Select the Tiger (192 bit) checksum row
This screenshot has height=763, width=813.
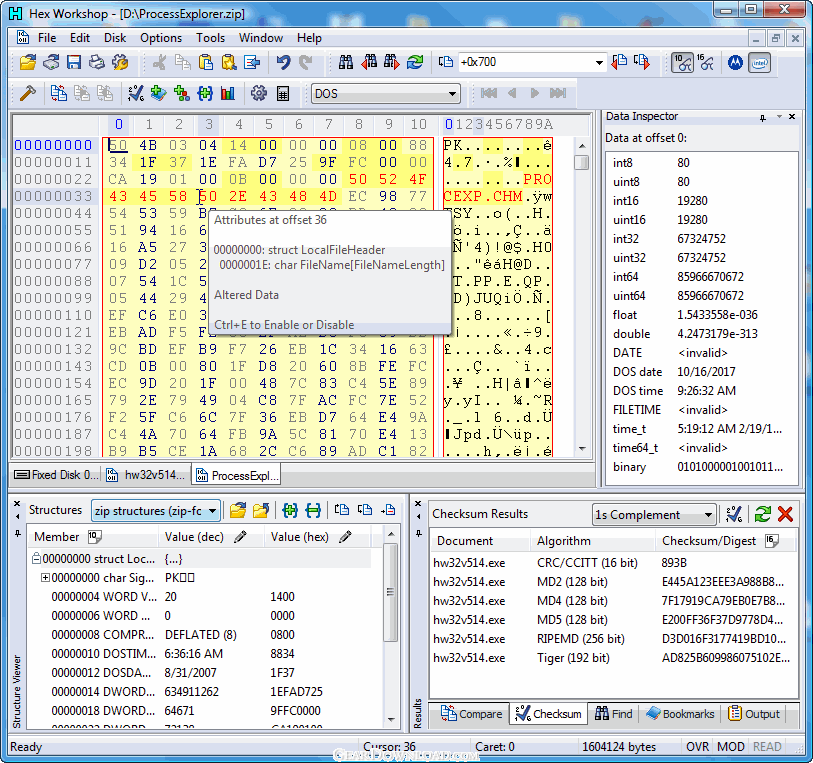pyautogui.click(x=612, y=658)
